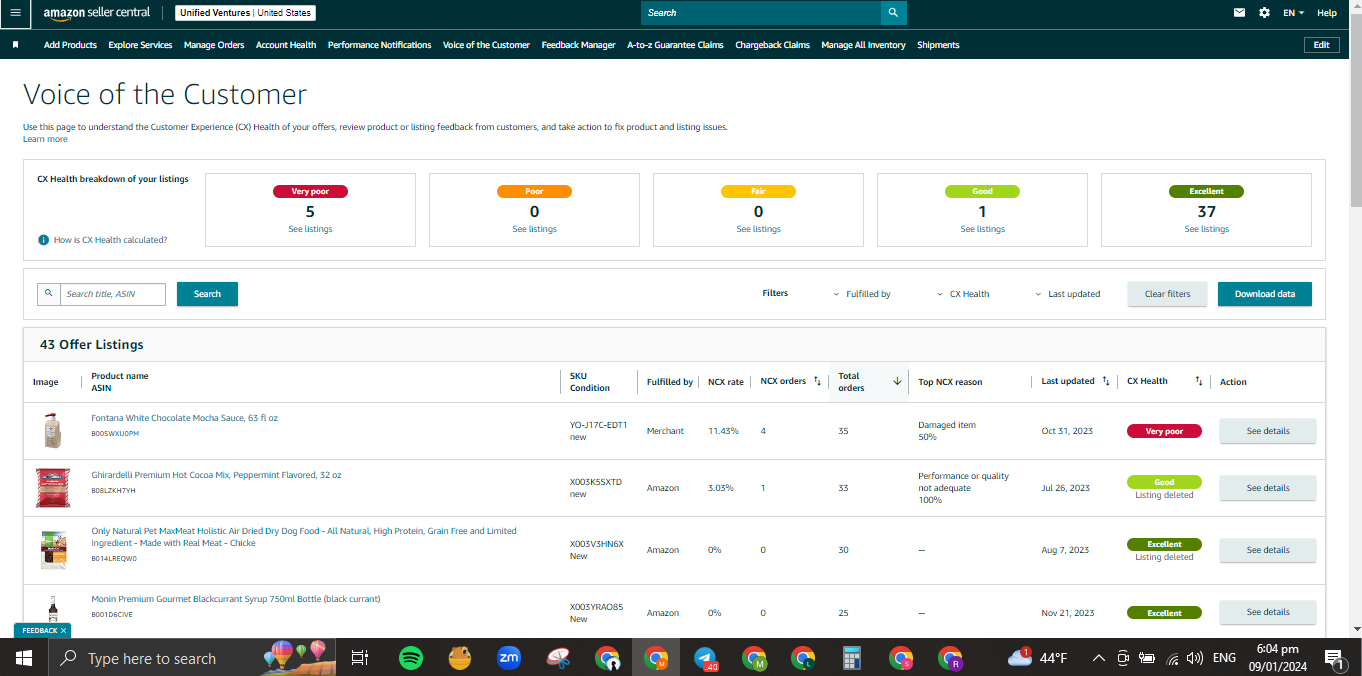Viewport: 1362px width, 676px height.
Task: Open Performance Notifications
Action: point(380,45)
